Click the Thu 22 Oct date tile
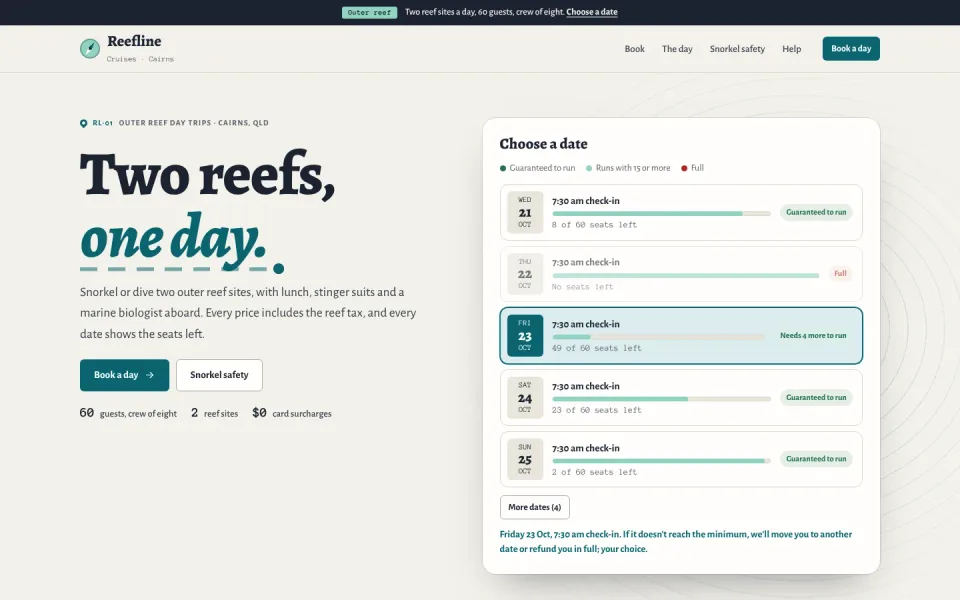 (525, 274)
